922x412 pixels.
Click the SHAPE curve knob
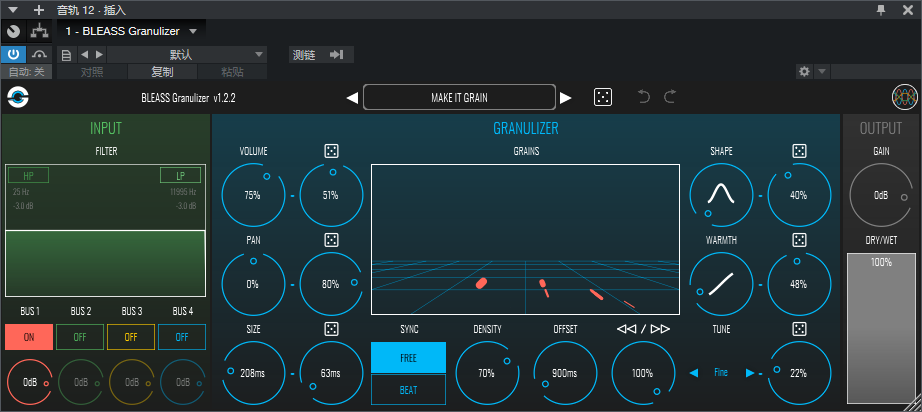721,195
